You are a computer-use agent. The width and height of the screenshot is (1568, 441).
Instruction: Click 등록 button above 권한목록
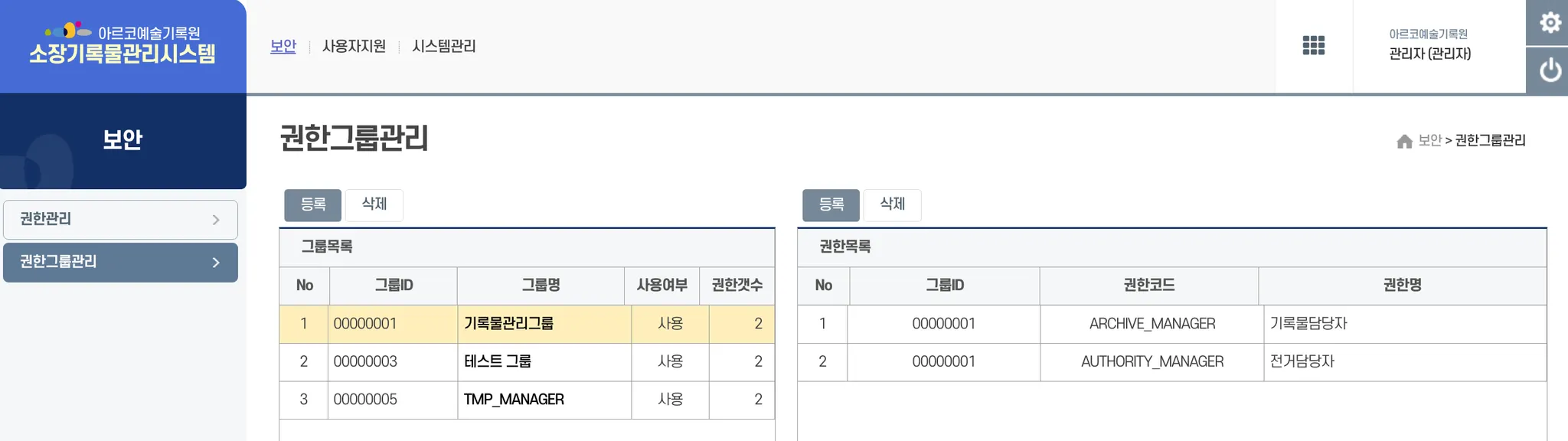click(831, 204)
